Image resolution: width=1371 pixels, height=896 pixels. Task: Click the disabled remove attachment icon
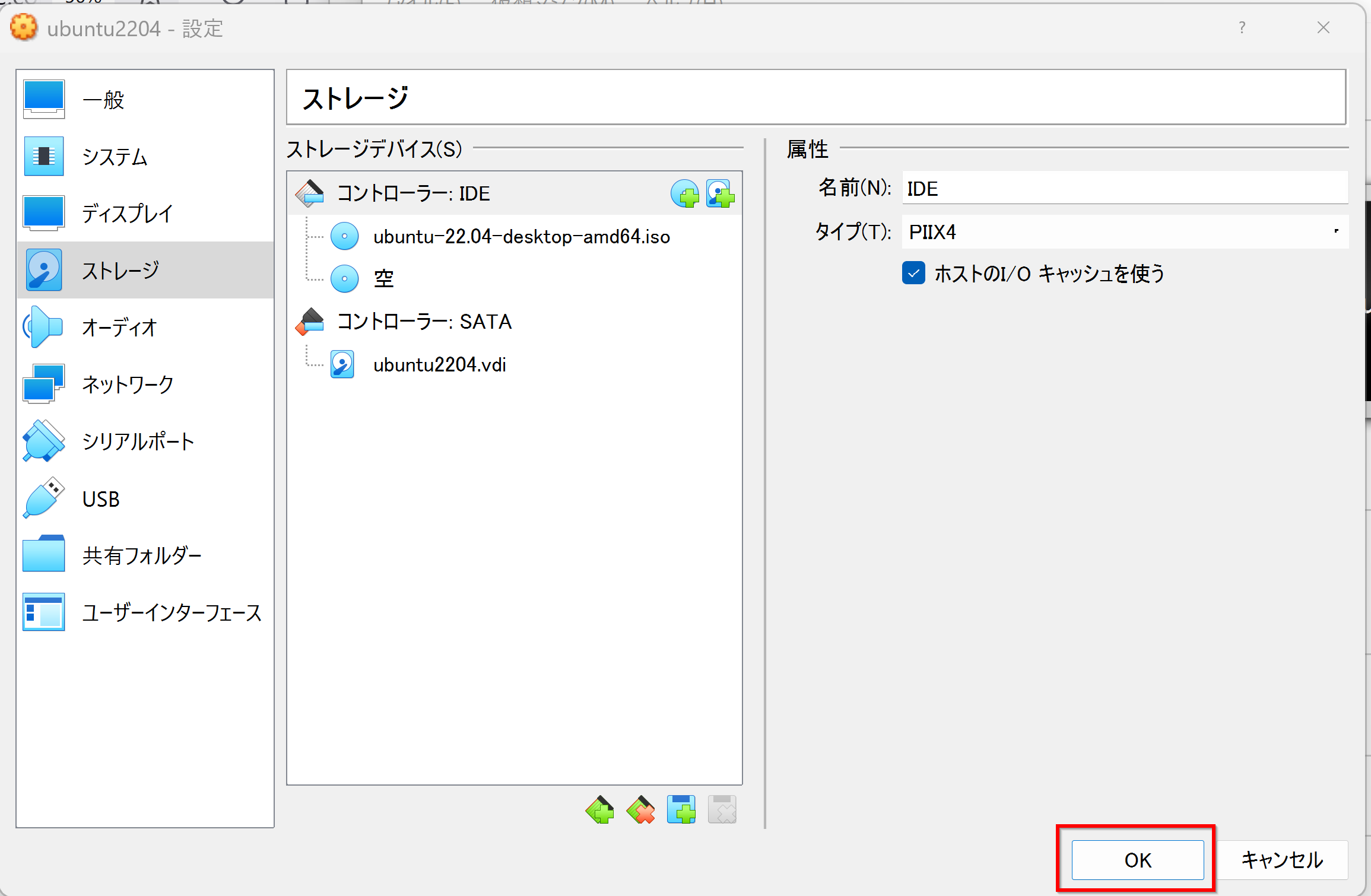coord(722,809)
